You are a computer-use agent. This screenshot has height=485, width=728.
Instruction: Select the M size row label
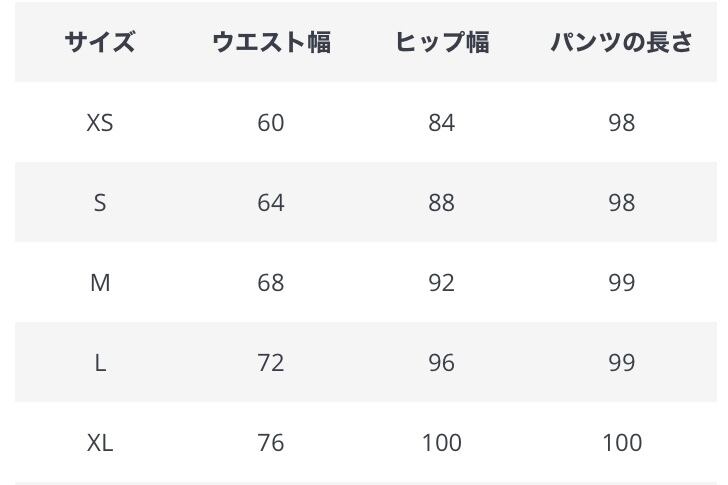coord(100,283)
